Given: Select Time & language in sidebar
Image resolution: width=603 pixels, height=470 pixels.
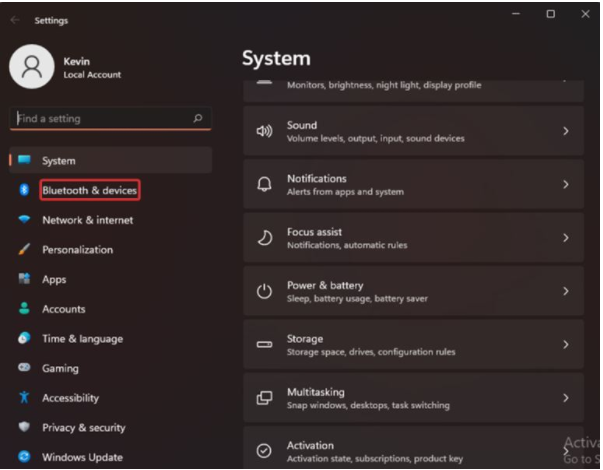Looking at the screenshot, I should [x=82, y=339].
